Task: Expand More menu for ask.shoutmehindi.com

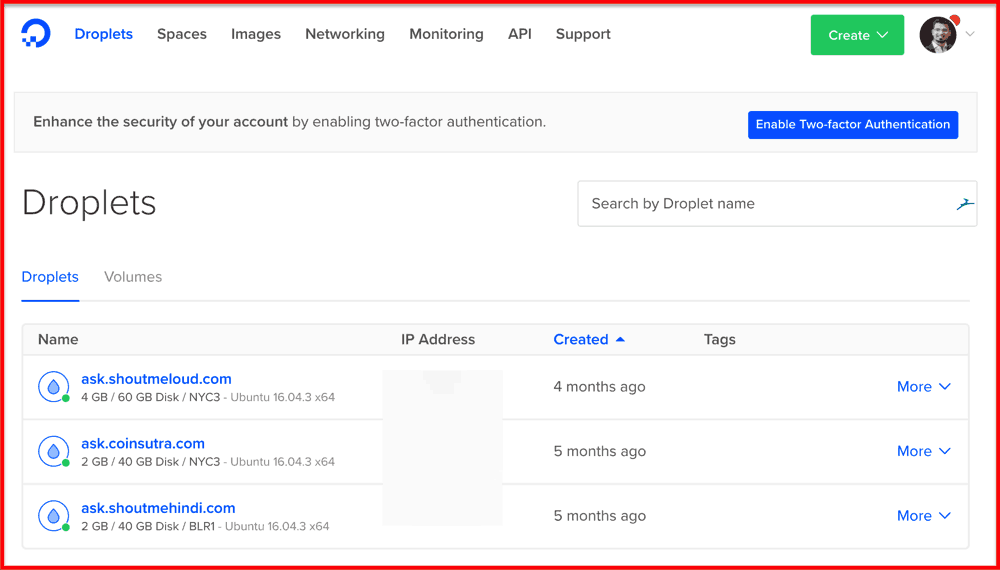Action: tap(923, 516)
